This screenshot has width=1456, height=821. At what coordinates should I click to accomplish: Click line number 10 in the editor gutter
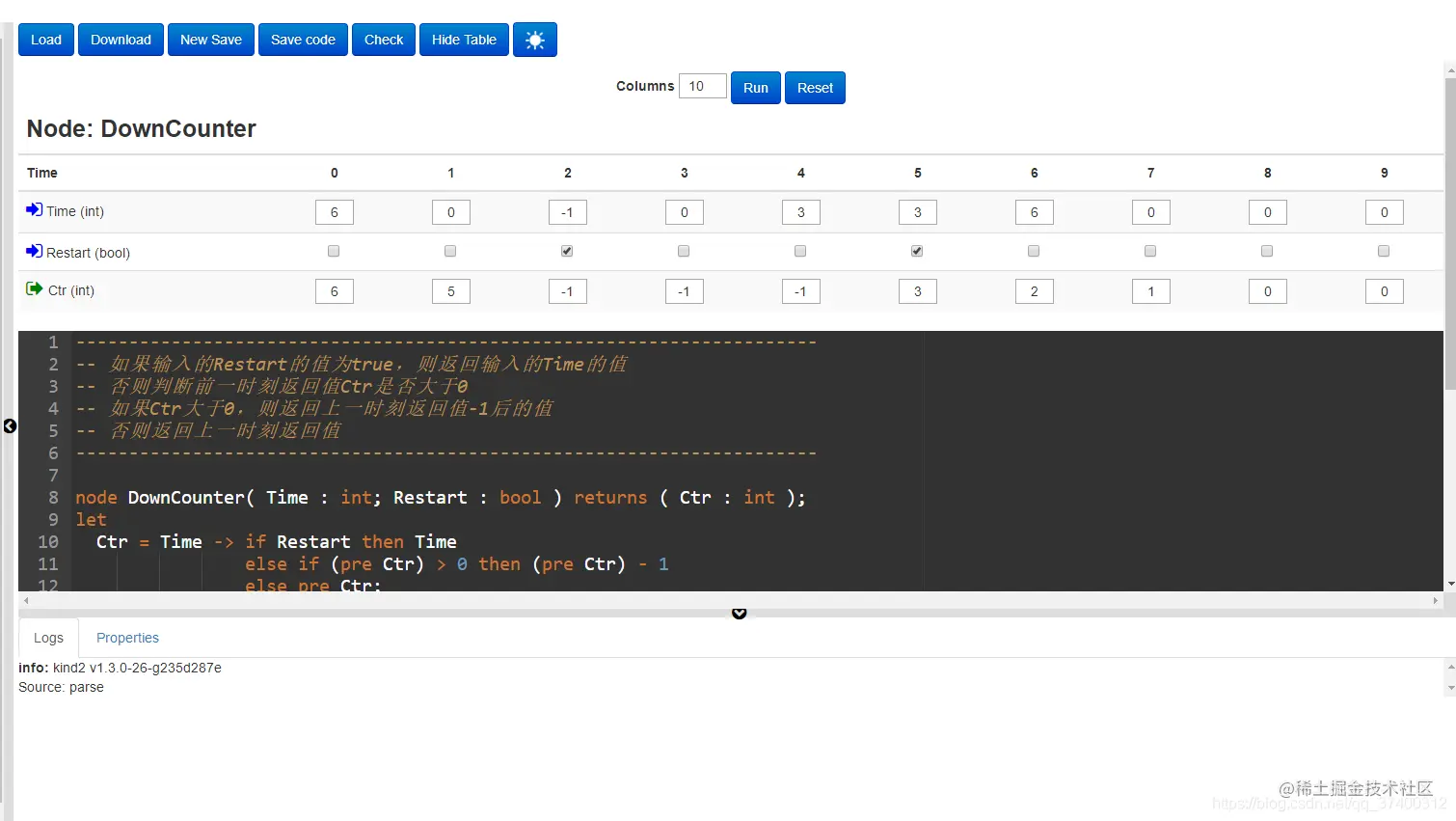click(x=48, y=542)
